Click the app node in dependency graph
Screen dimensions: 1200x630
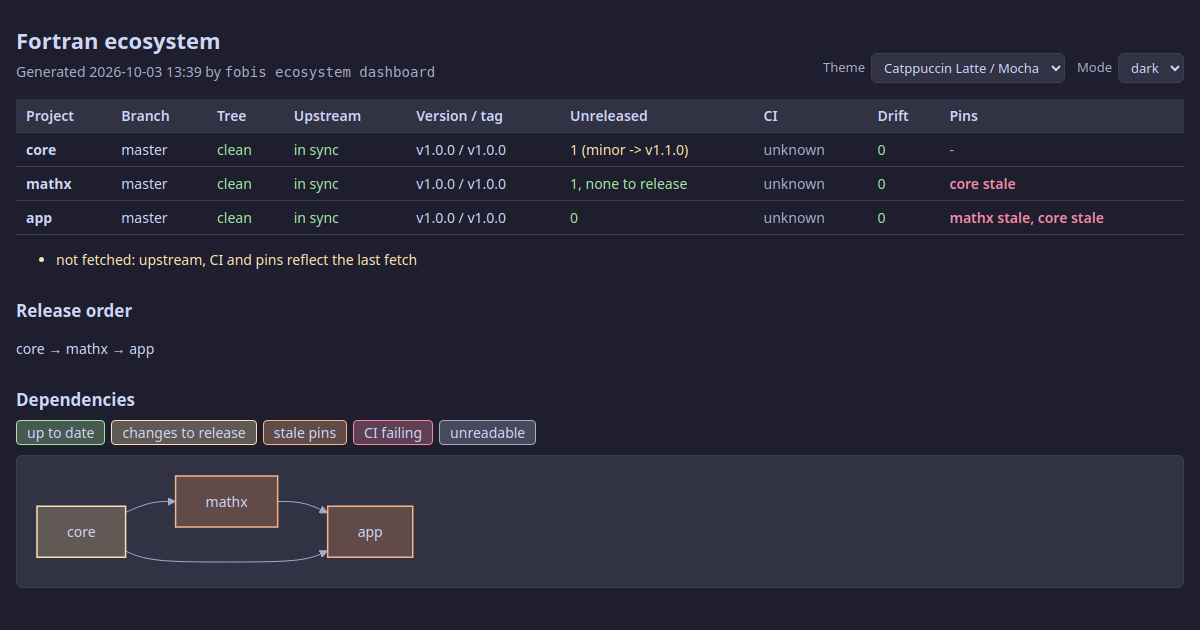point(370,532)
